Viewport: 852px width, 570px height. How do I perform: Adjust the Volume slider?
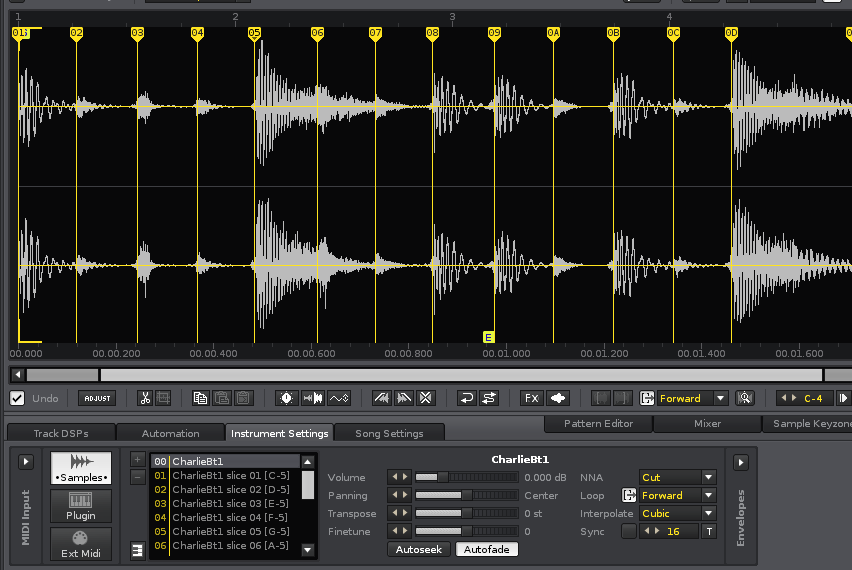(x=465, y=478)
